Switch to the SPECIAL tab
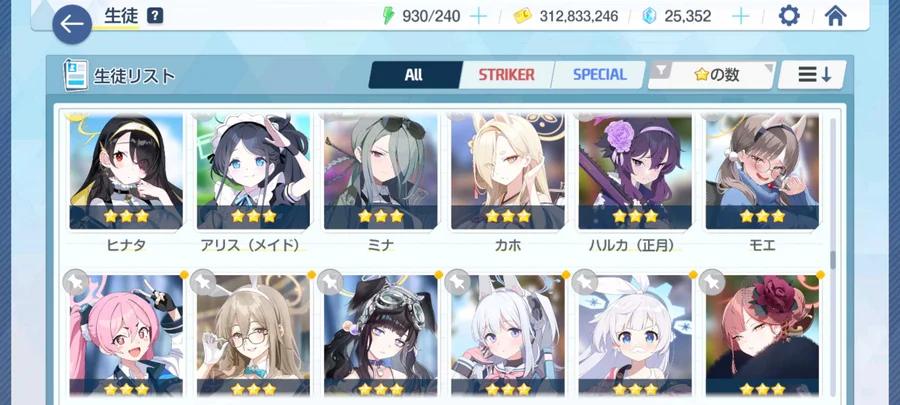Screen dimensions: 900x405 (x=599, y=75)
